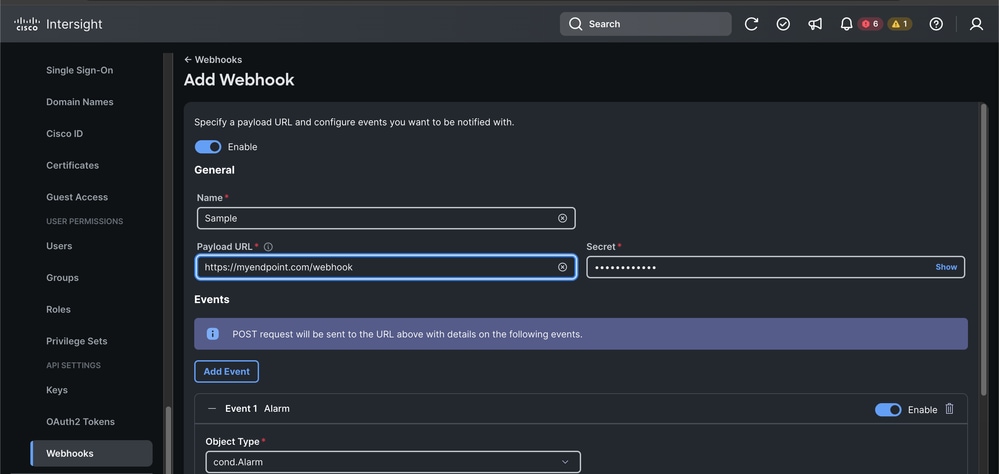Collapse the Event 1 Alarm section
The width and height of the screenshot is (999, 474).
pos(212,408)
